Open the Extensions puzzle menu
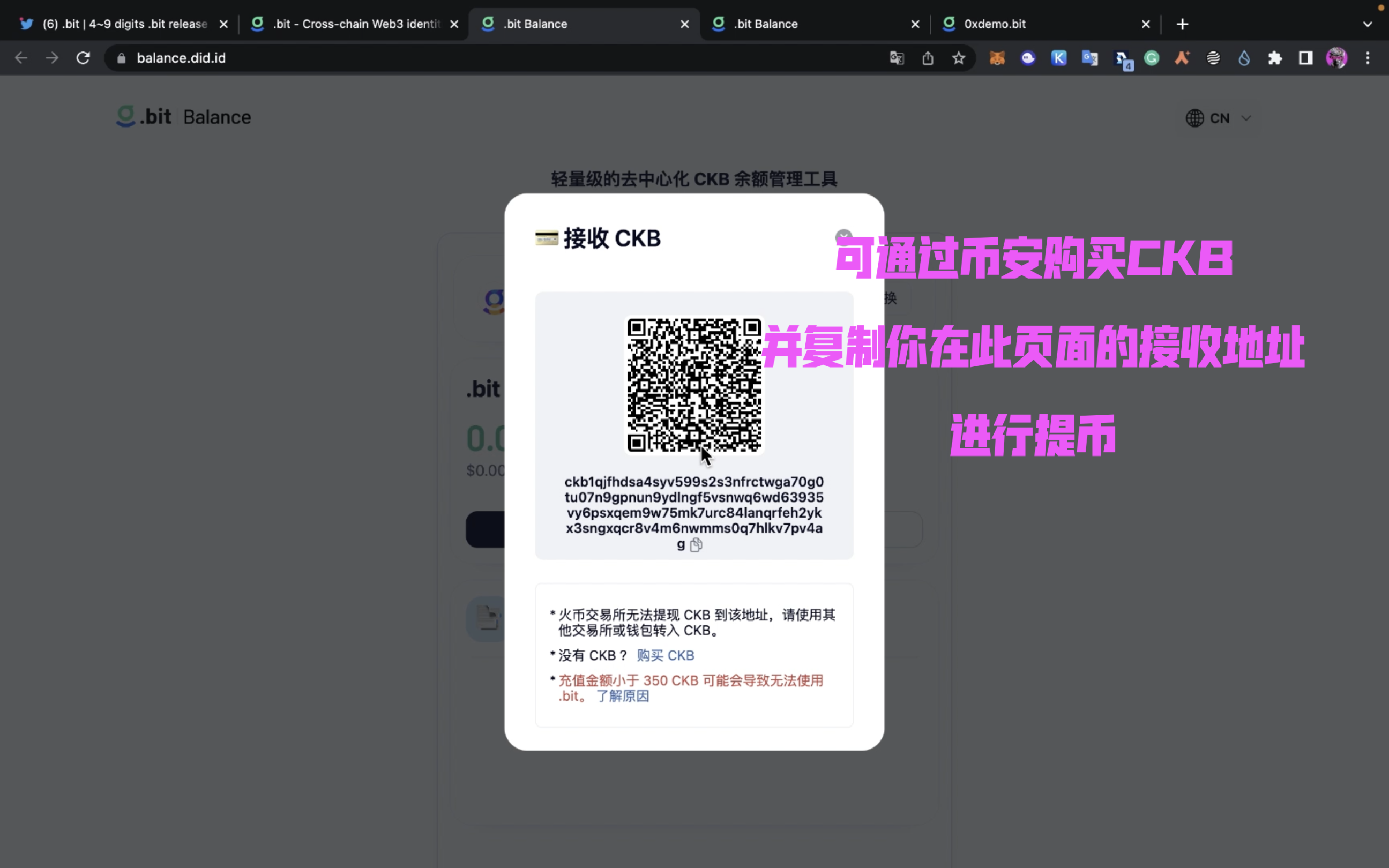Screen dimensions: 1389x868 click(1275, 58)
